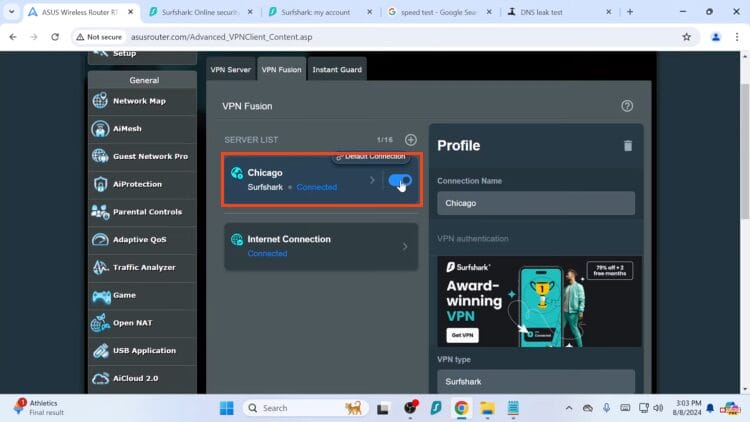Screen dimensions: 750x422
Task: Open Task View in the taskbar
Action: [x=382, y=408]
